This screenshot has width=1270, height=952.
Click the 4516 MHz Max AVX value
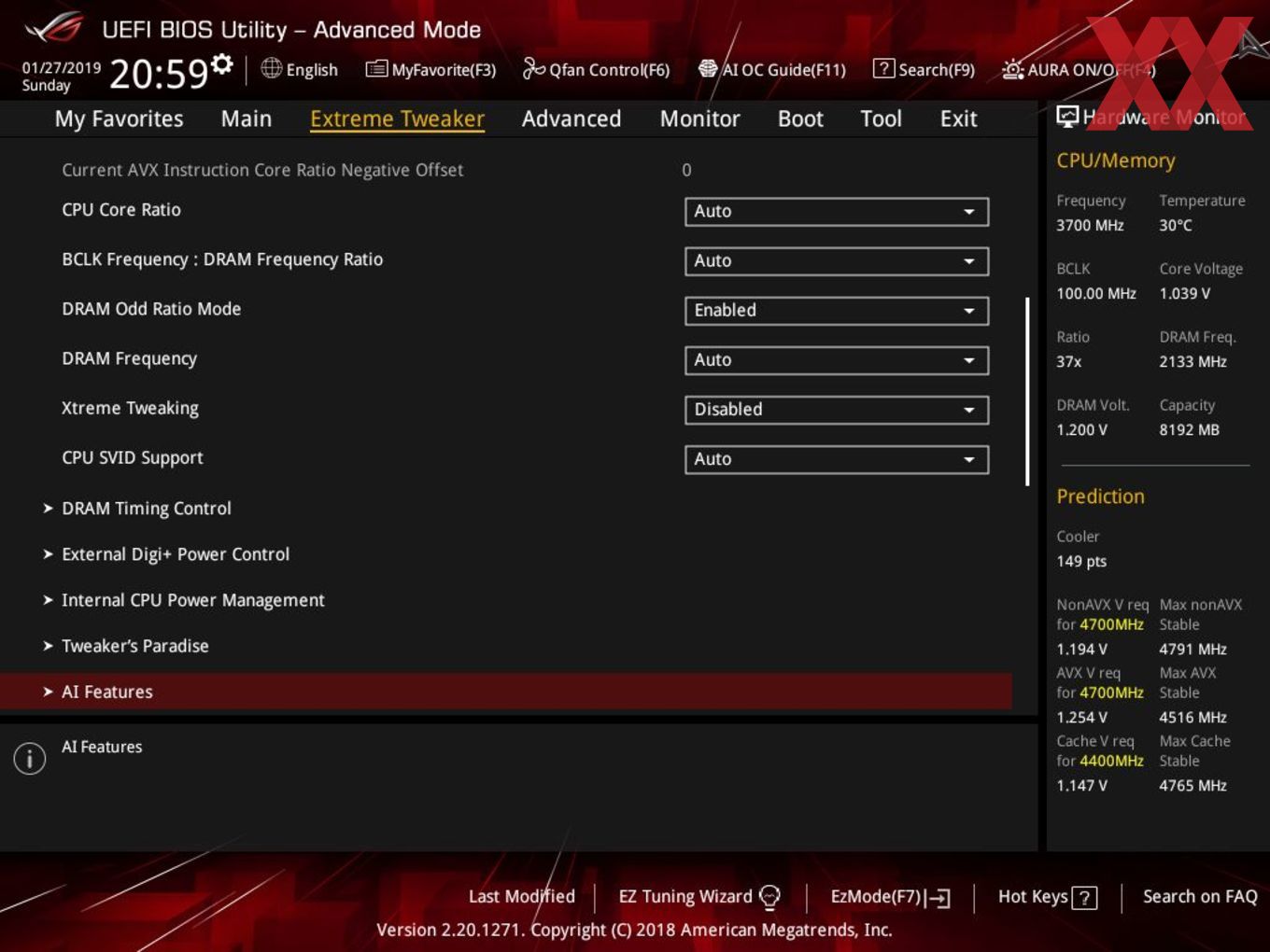tap(1192, 717)
